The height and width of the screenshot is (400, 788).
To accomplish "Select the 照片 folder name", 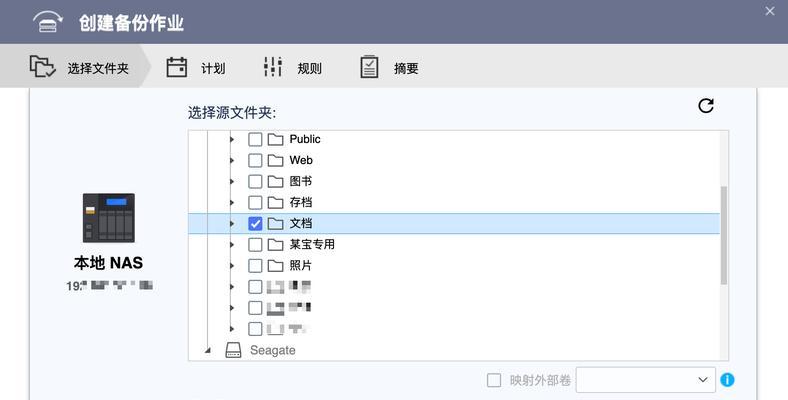I will [301, 266].
